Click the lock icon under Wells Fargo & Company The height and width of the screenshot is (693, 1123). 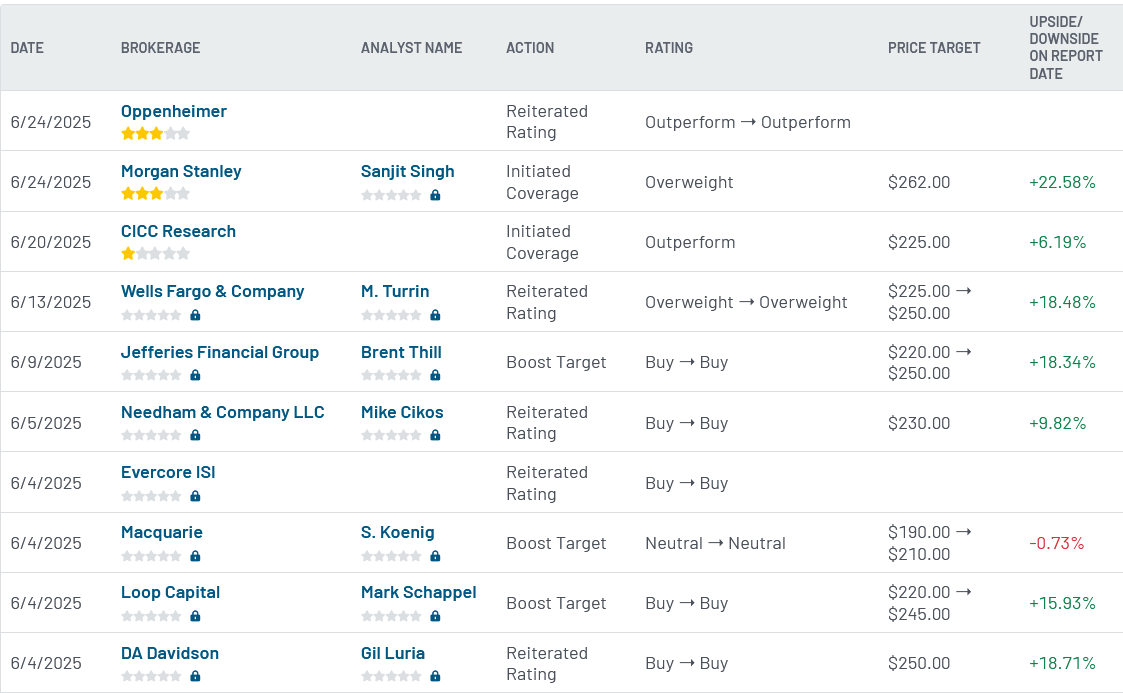195,315
